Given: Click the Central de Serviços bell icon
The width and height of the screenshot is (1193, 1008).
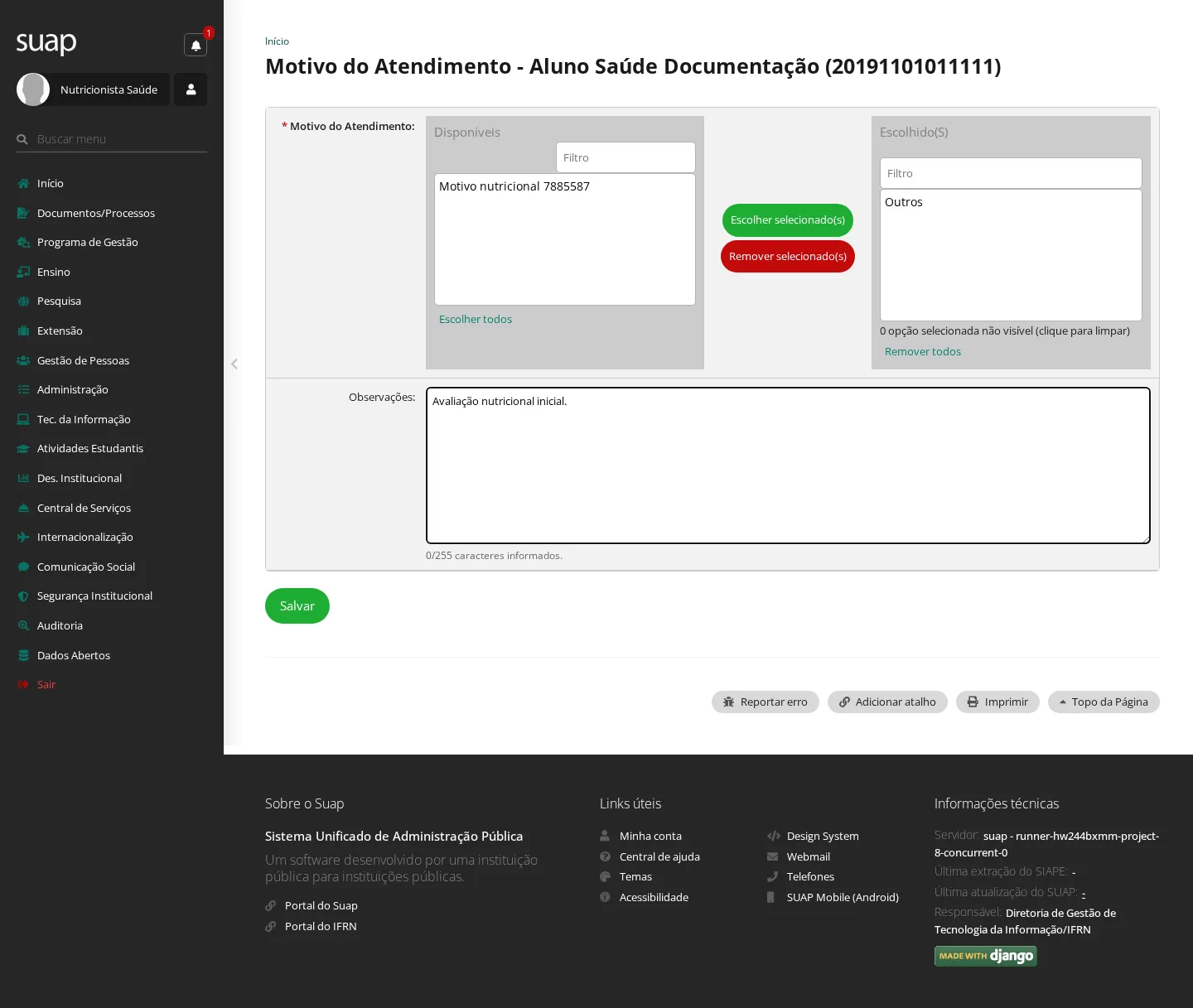Looking at the screenshot, I should coord(23,509).
